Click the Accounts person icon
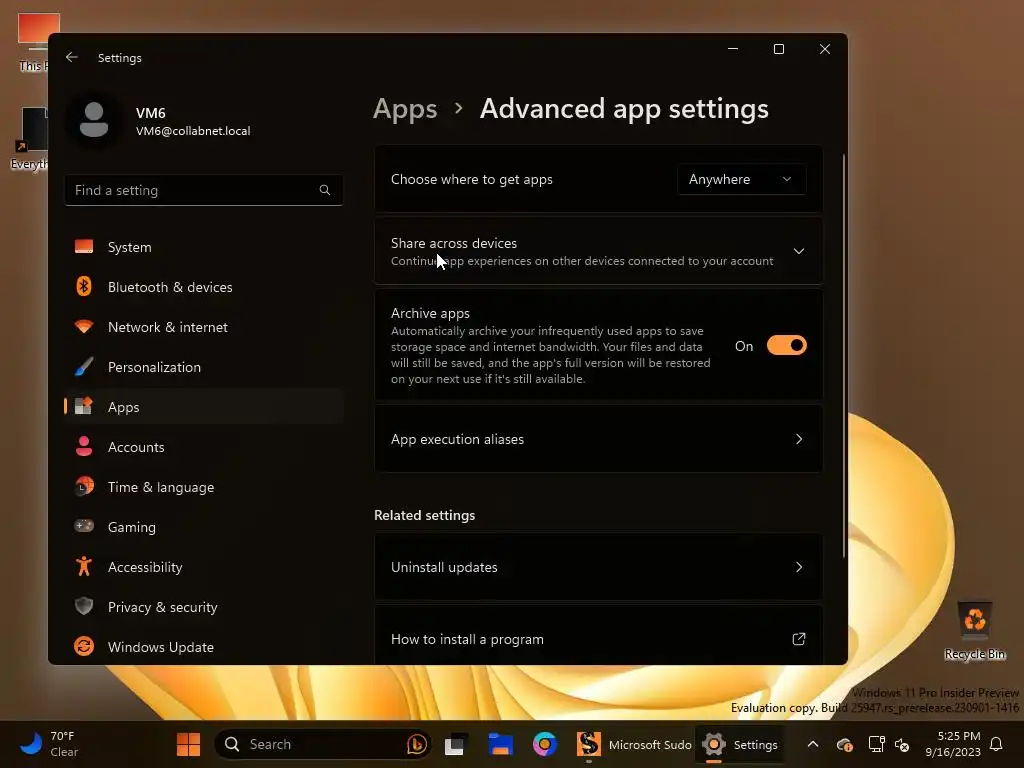Screen dimensions: 1024x768 pos(84,446)
